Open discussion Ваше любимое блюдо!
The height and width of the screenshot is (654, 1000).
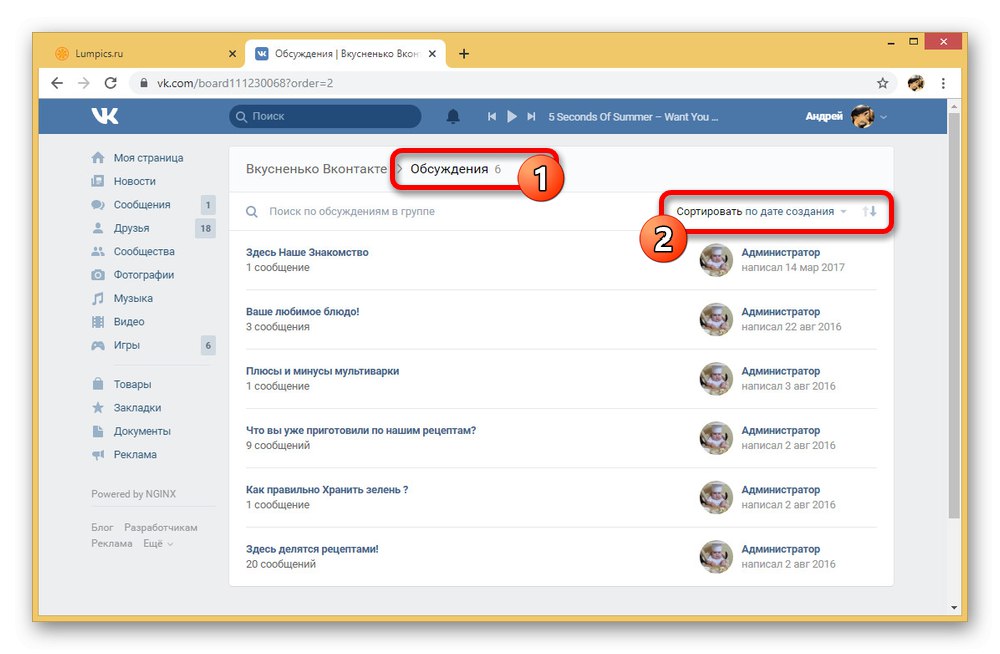302,312
